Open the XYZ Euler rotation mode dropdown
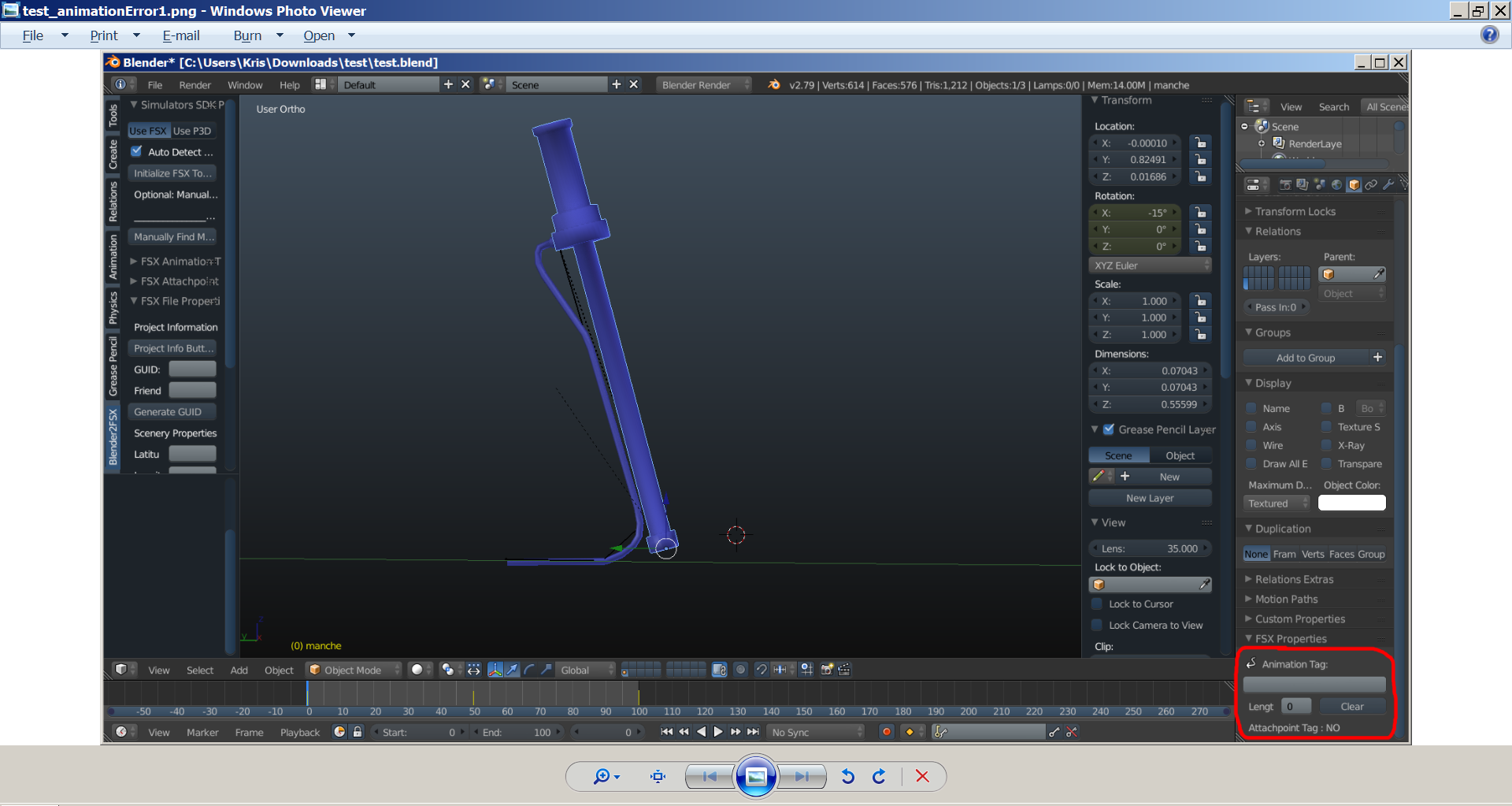Image resolution: width=1512 pixels, height=806 pixels. pos(1151,266)
